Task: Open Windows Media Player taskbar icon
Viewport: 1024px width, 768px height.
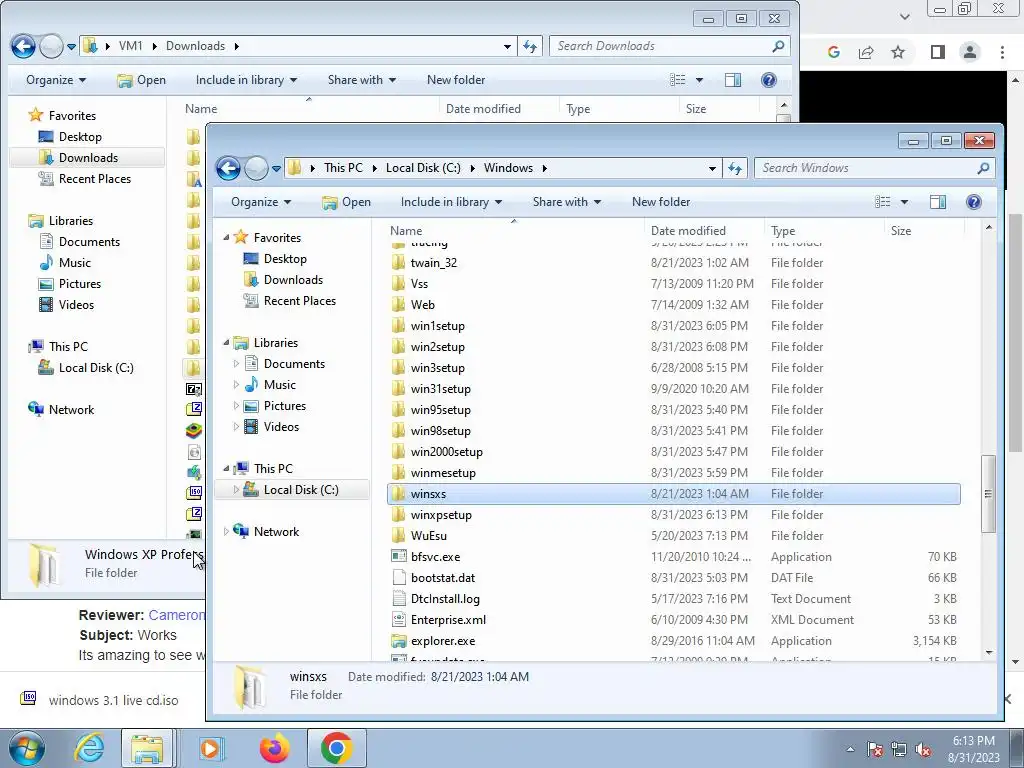Action: point(211,748)
